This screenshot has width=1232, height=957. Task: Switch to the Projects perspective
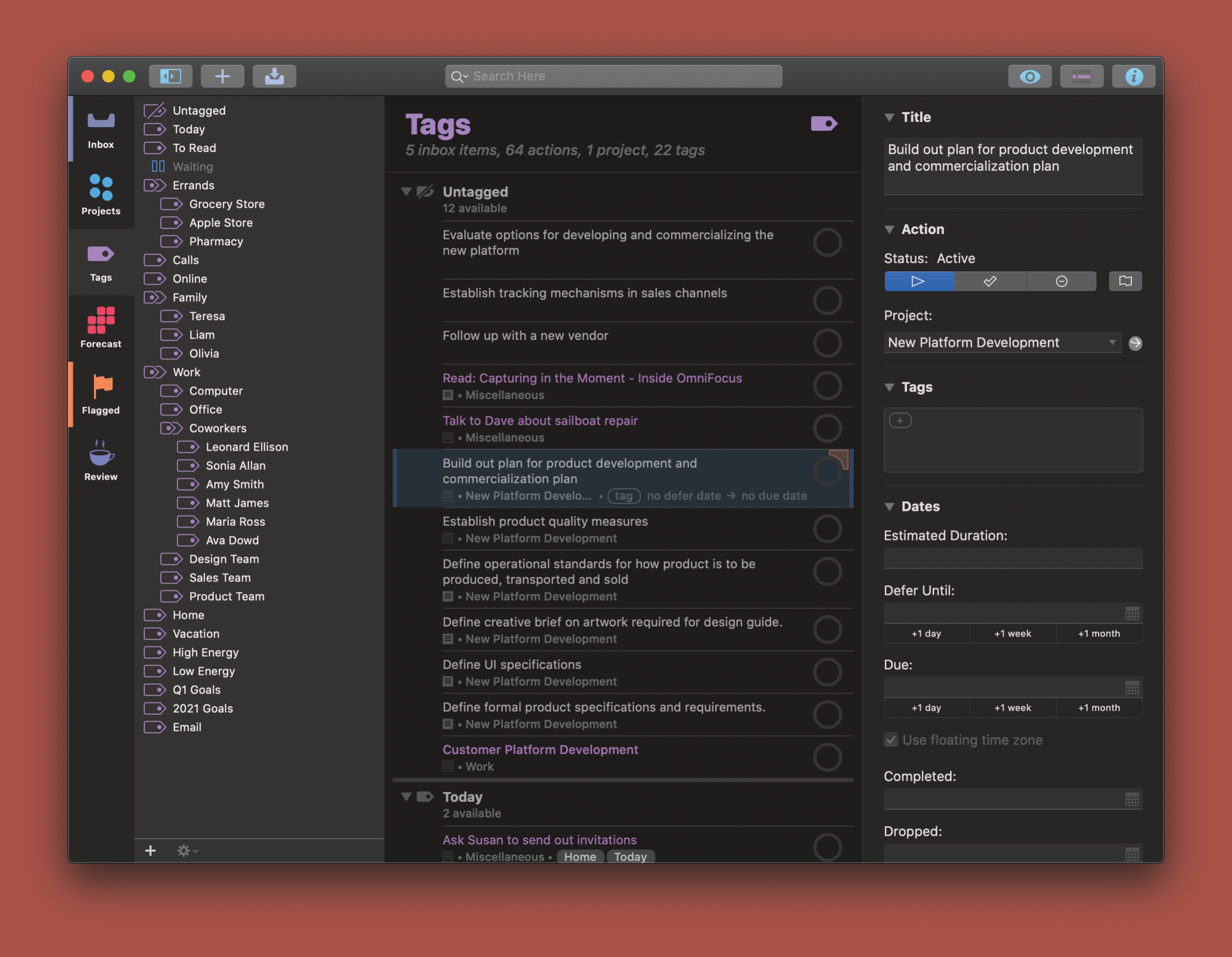tap(101, 195)
